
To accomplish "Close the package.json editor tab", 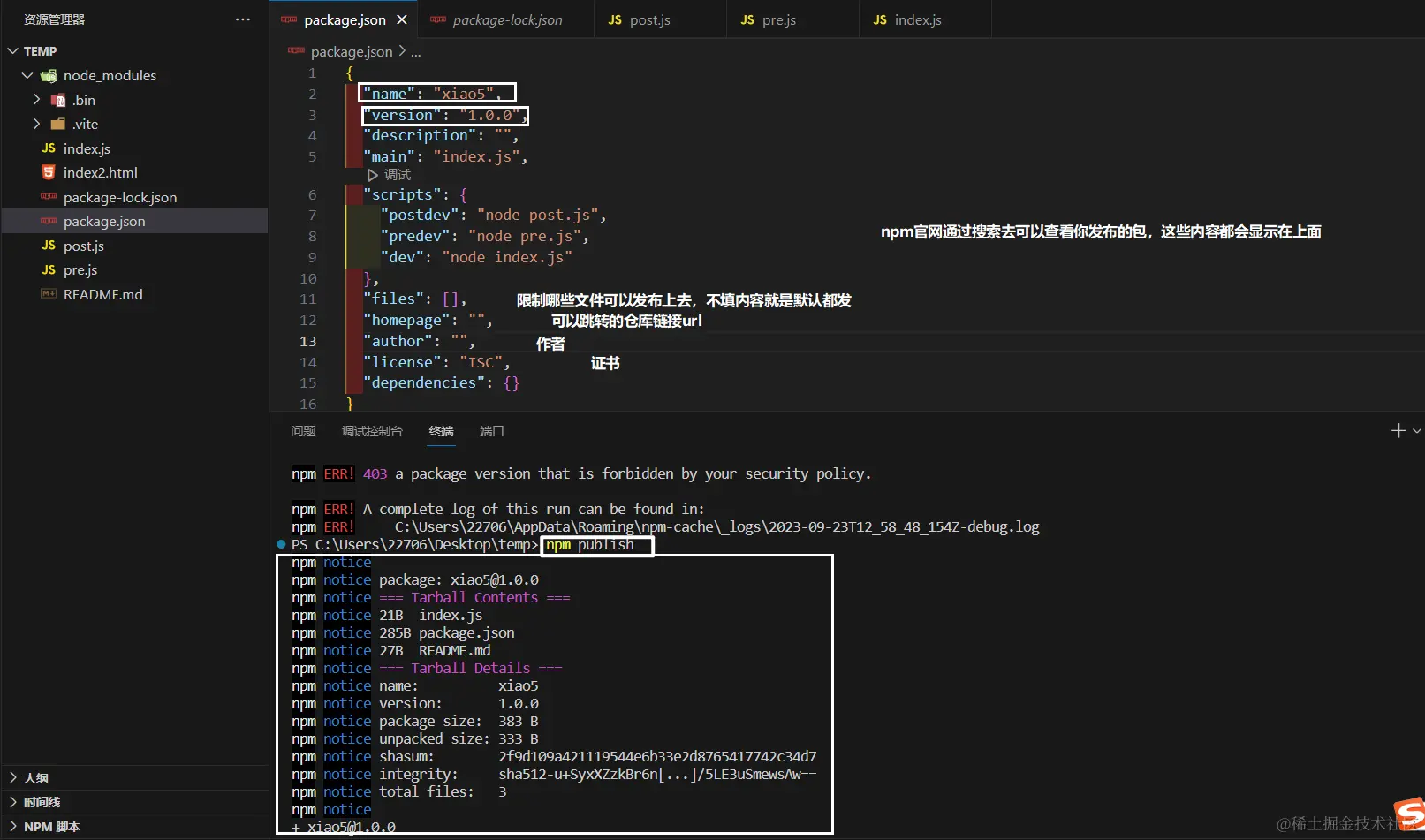I will point(402,19).
